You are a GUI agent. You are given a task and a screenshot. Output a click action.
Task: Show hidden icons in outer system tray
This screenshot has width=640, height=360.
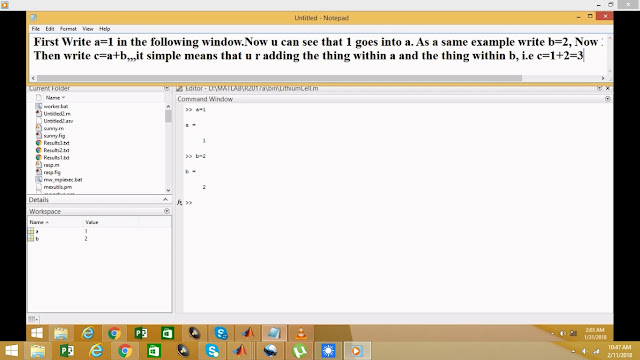[573, 351]
